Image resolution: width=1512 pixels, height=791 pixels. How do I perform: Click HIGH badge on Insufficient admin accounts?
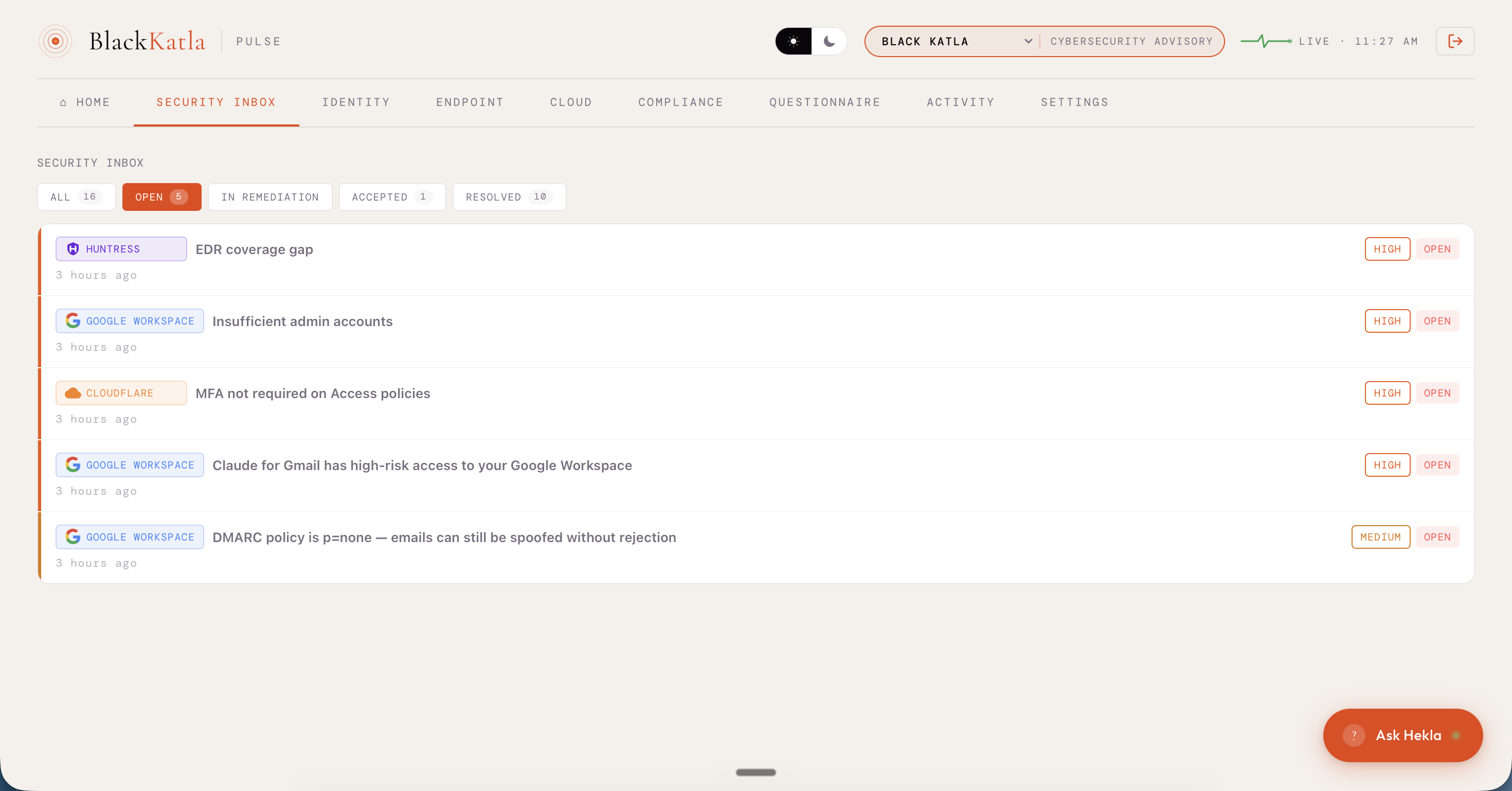coord(1387,321)
